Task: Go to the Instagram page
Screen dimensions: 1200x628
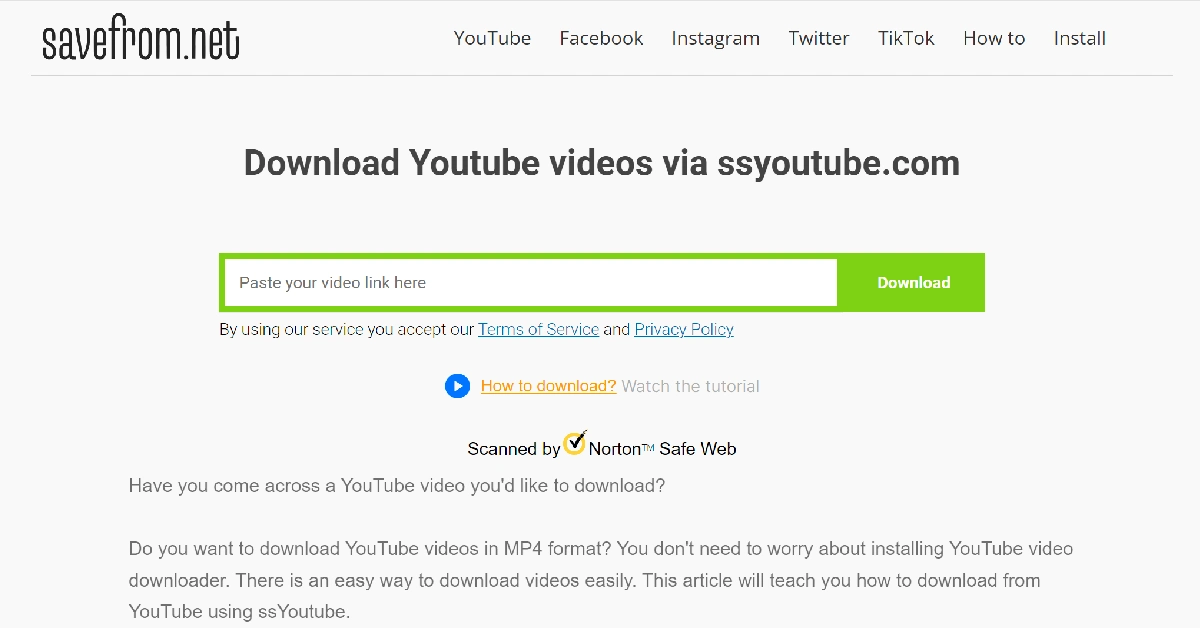Action: coord(715,38)
